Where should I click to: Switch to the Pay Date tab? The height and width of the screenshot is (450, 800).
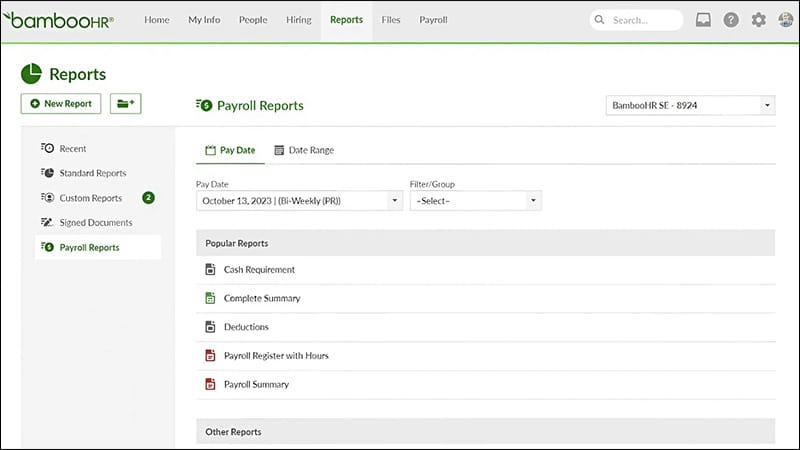[x=230, y=150]
